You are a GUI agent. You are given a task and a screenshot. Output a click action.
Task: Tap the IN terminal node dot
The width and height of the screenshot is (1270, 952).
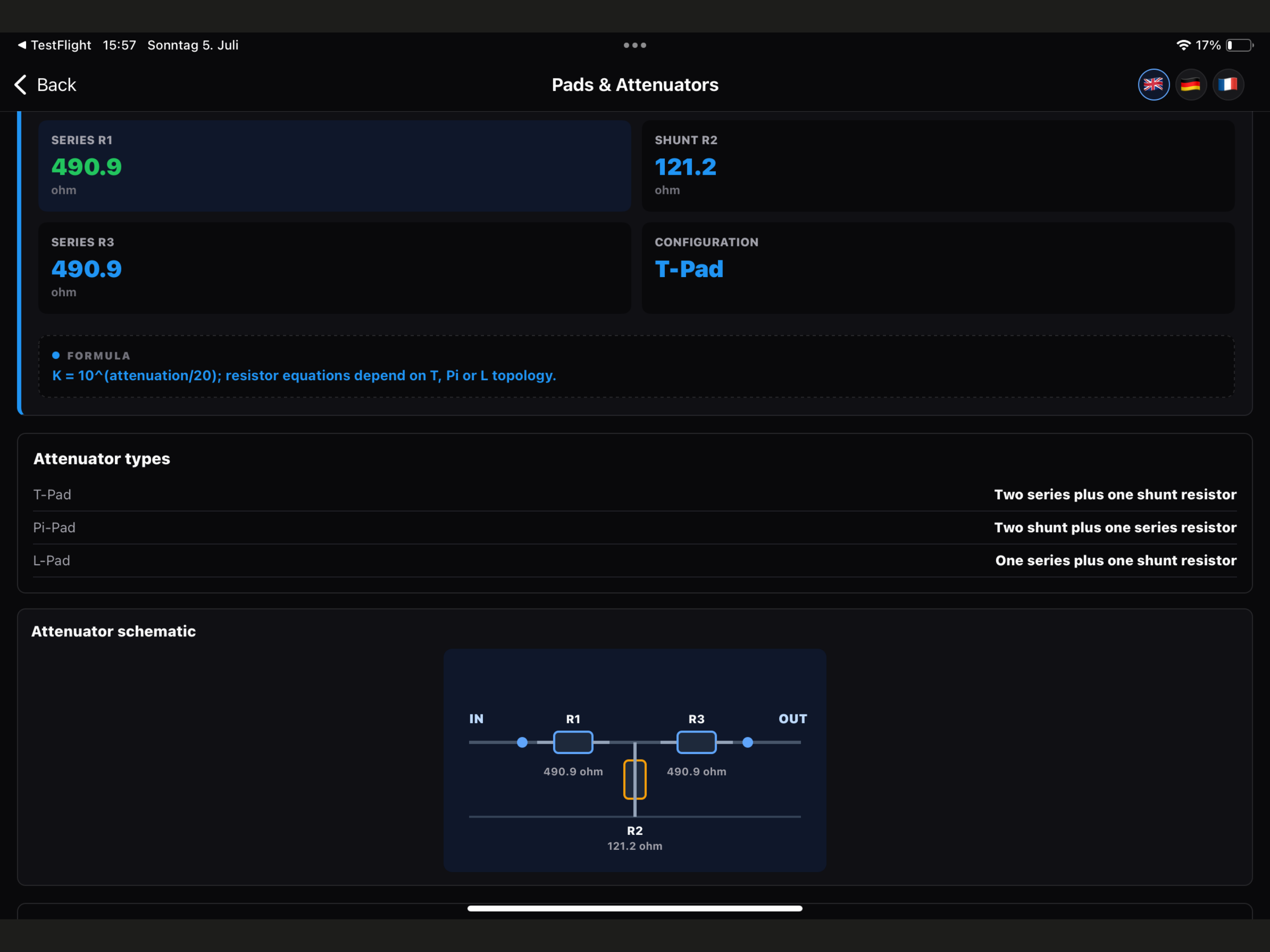point(522,742)
